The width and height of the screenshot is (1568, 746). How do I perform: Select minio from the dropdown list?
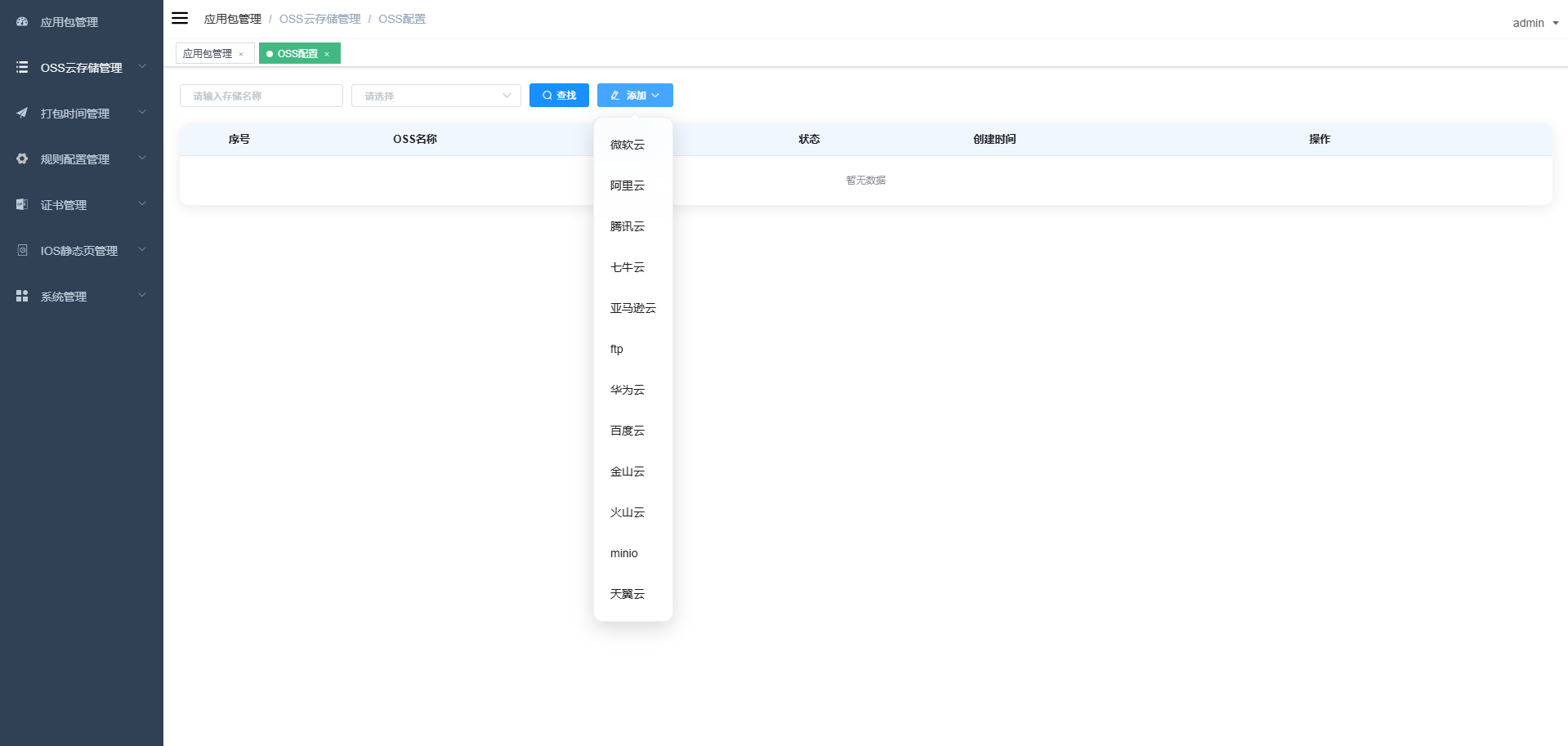coord(623,553)
